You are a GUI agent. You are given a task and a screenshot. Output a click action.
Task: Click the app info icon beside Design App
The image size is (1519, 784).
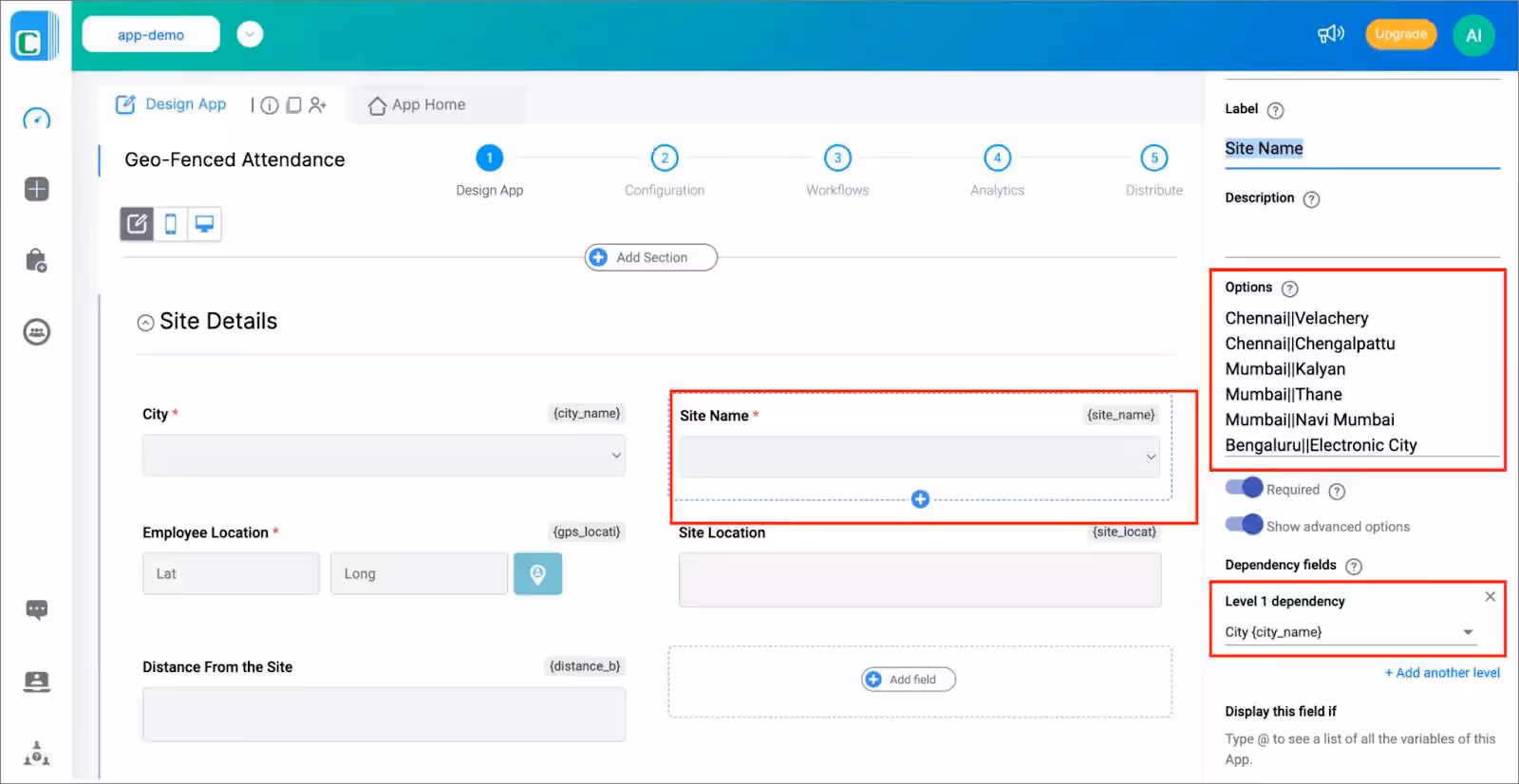tap(270, 105)
